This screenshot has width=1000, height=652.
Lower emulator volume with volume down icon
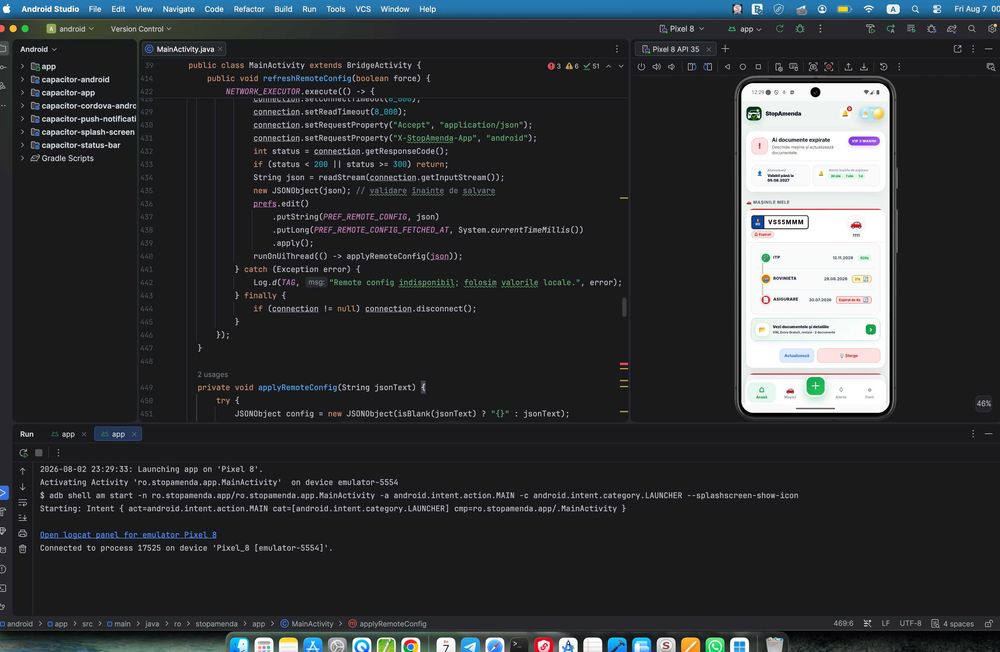(x=671, y=66)
